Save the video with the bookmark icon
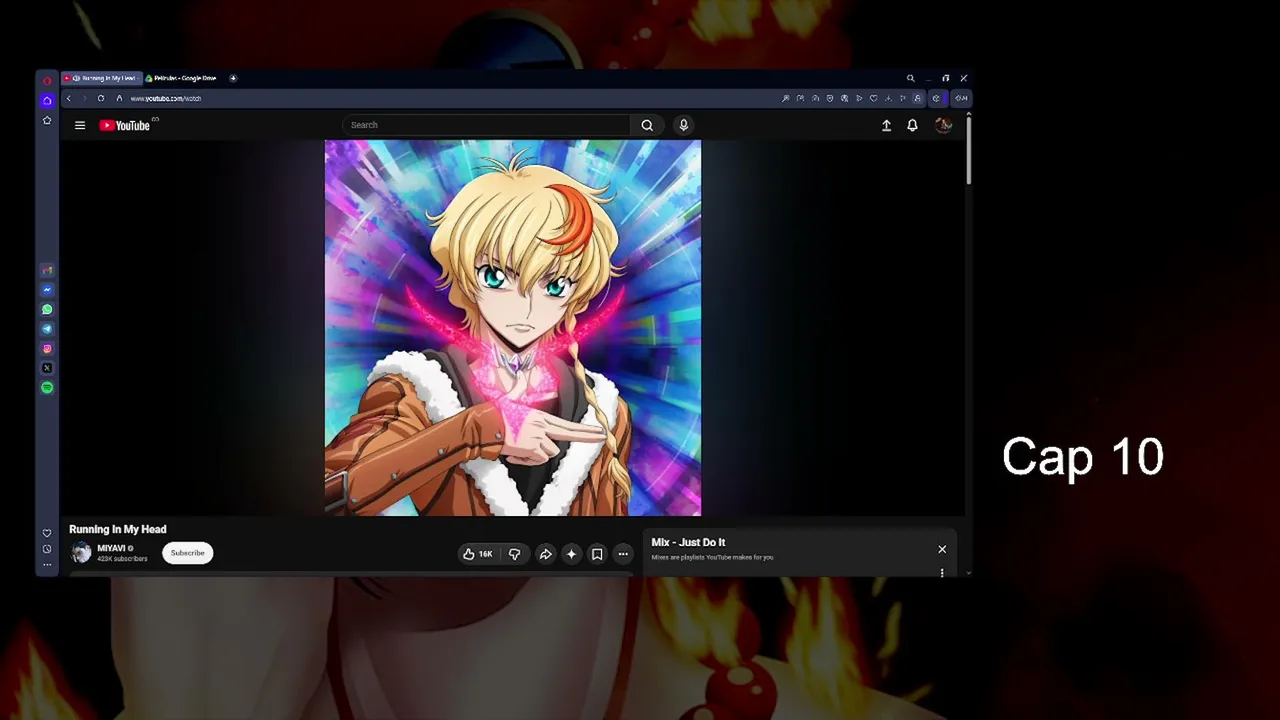Viewport: 1280px width, 720px height. click(x=597, y=554)
